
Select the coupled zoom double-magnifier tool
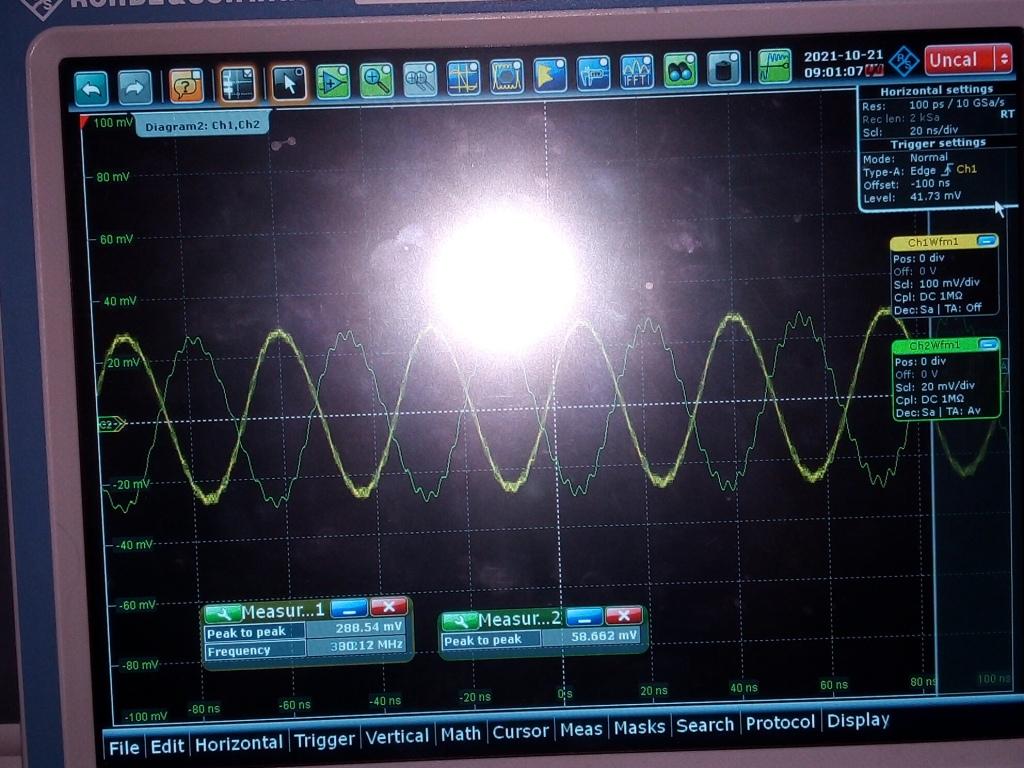click(420, 79)
